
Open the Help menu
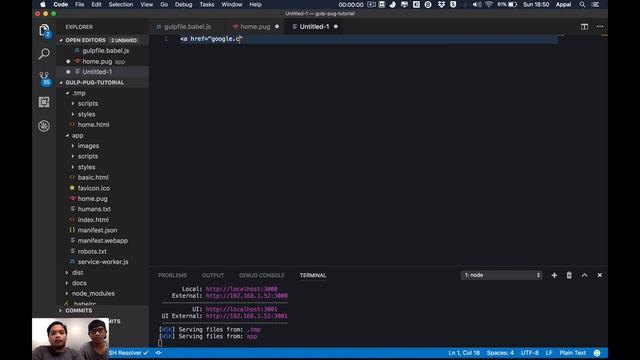click(255, 4)
